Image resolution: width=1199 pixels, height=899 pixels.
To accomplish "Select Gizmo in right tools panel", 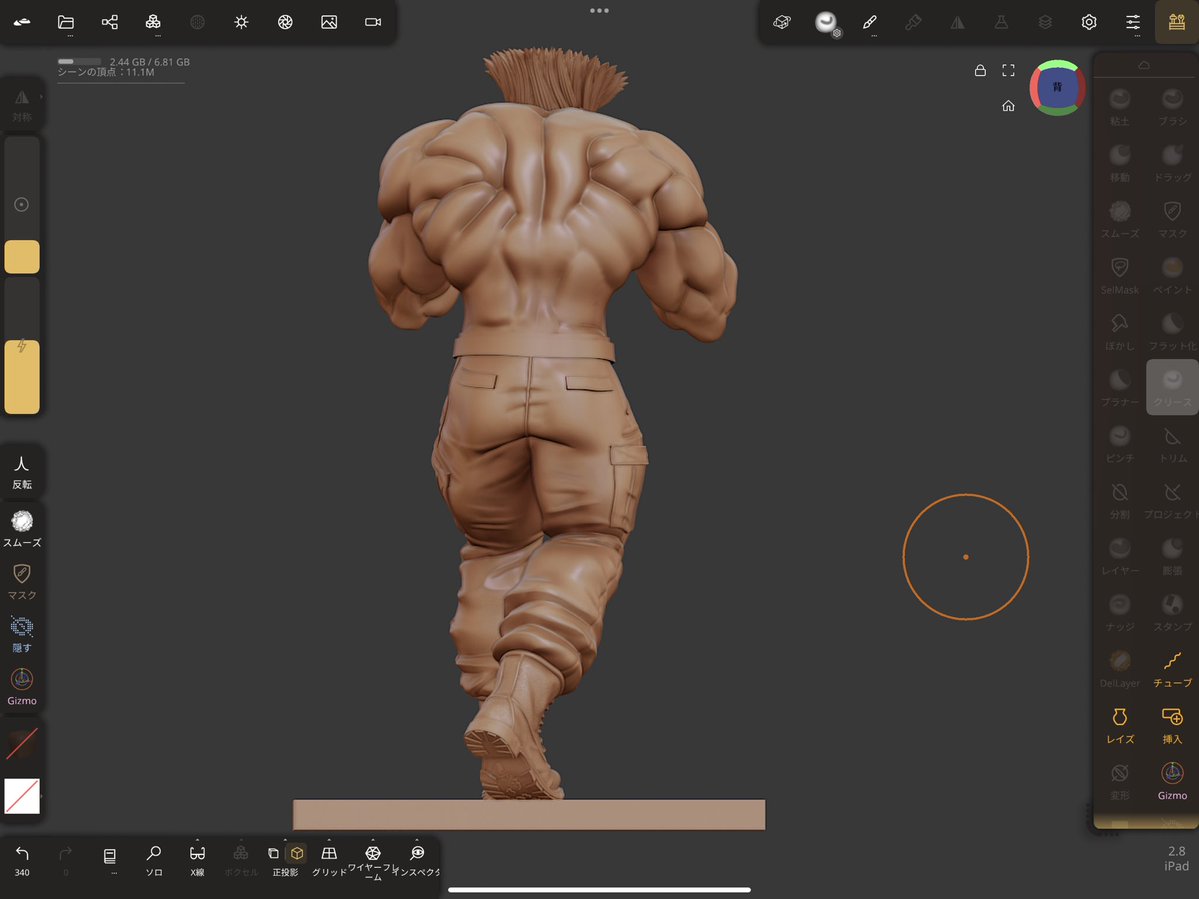I will 1172,781.
